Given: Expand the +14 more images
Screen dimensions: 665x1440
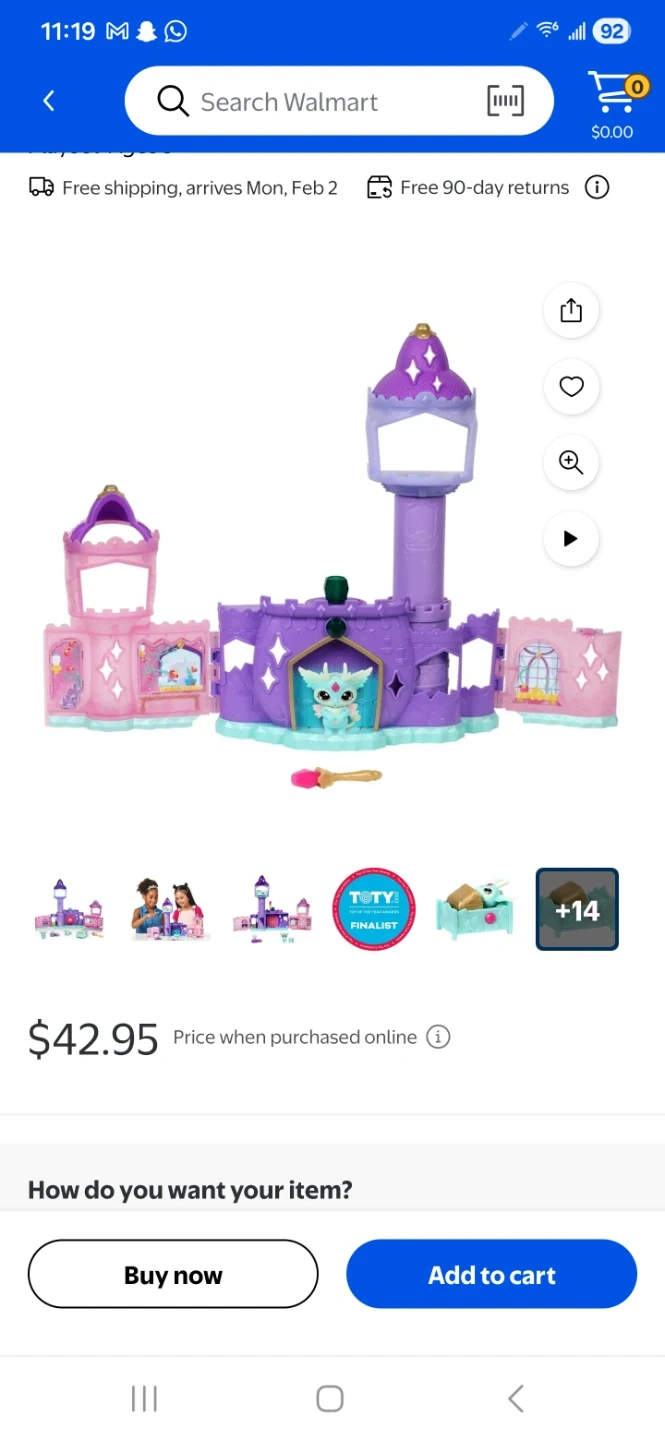Looking at the screenshot, I should [x=577, y=909].
